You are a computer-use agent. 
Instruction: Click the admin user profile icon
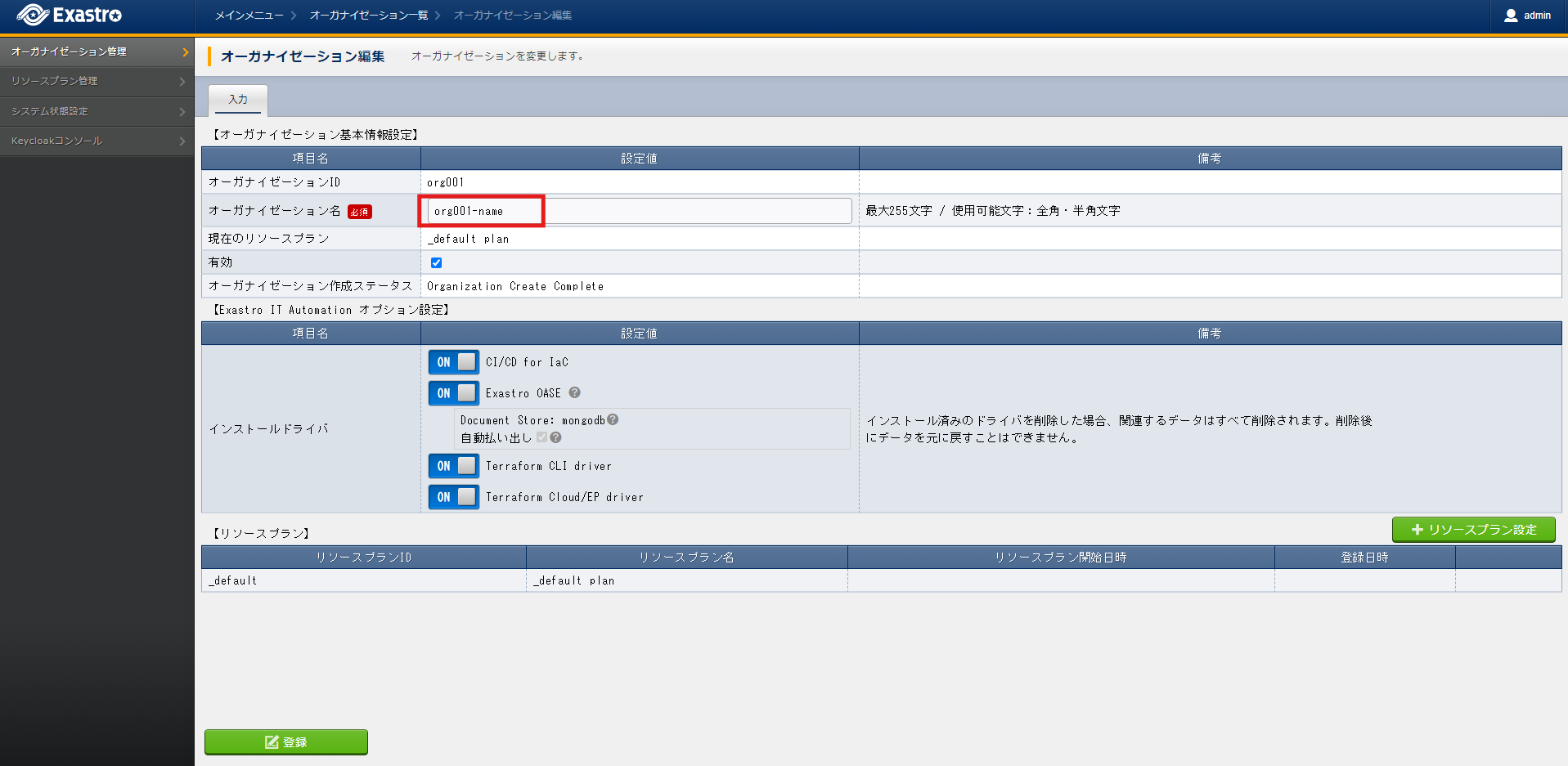click(x=1510, y=16)
